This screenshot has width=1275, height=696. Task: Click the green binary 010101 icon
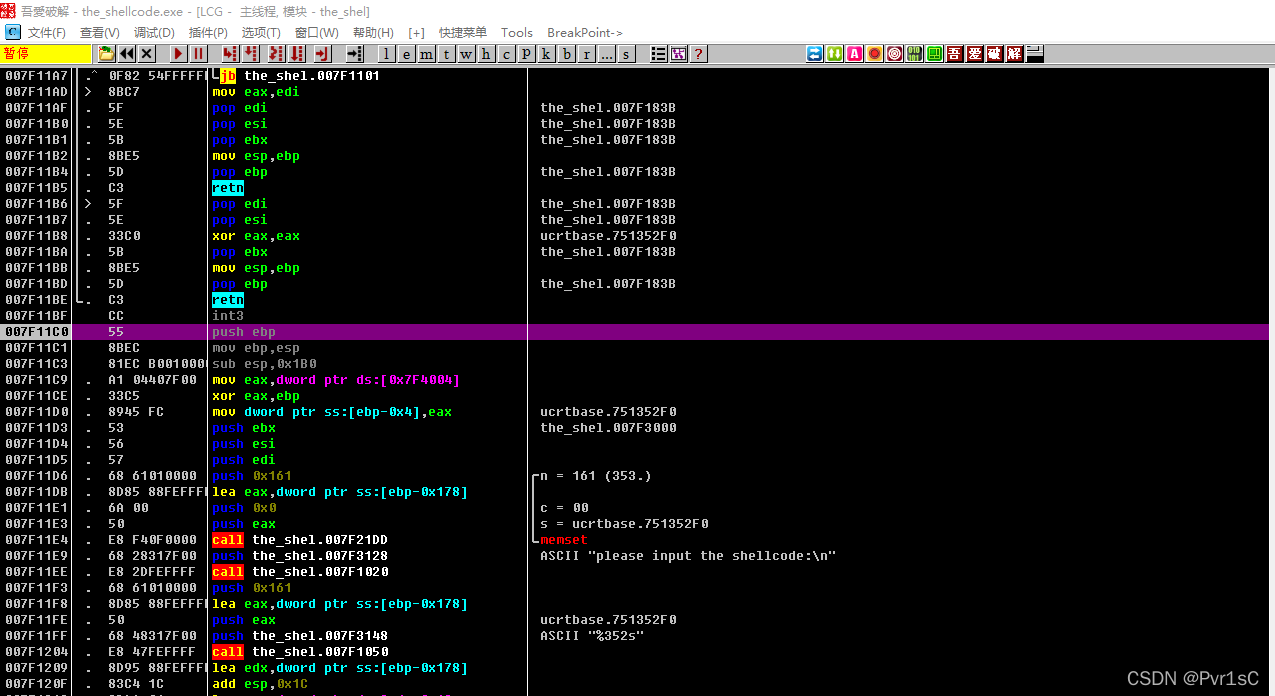click(914, 54)
